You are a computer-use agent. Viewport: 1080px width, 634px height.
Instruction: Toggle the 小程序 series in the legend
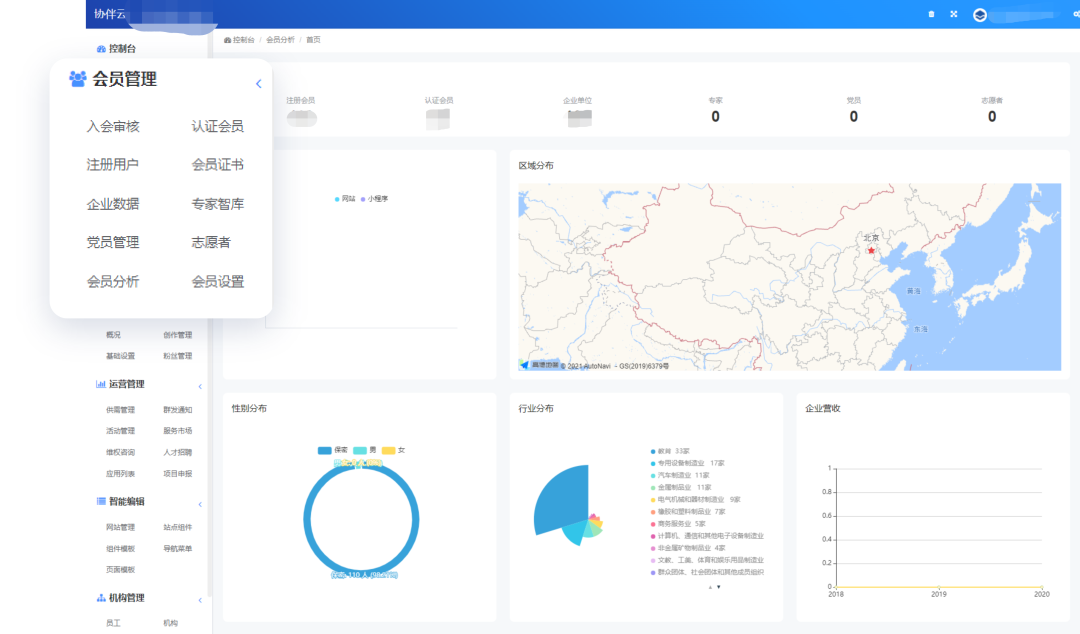(x=379, y=199)
